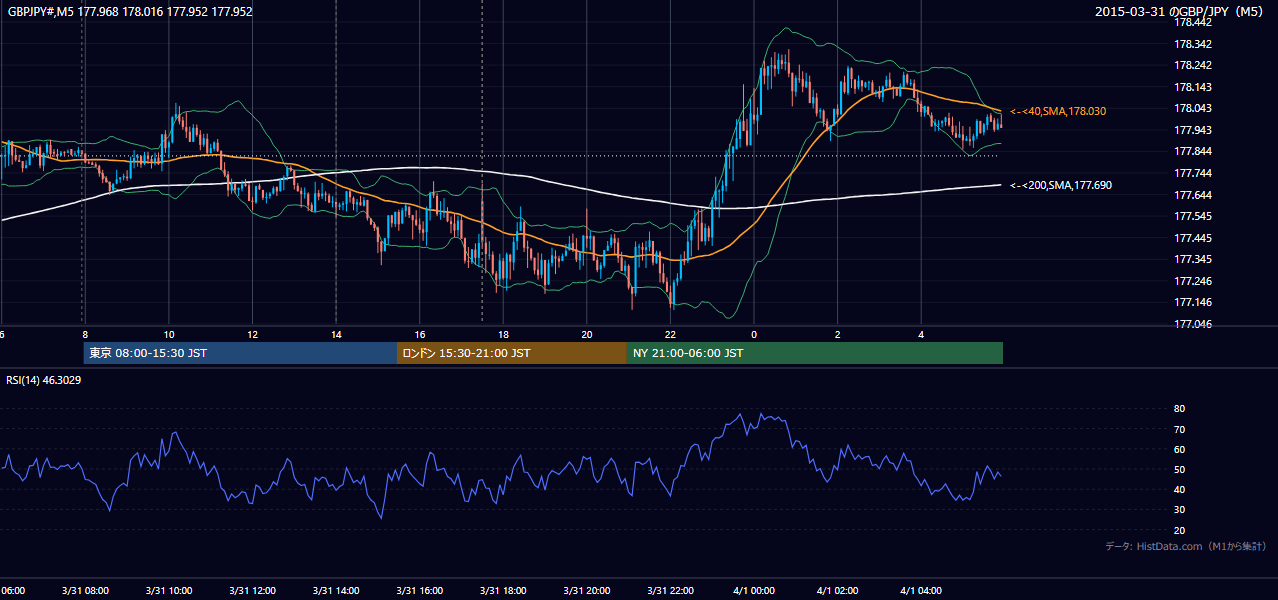This screenshot has height=600, width=1278.
Task: Click the 178.442 price axis label
Action: click(x=1191, y=22)
